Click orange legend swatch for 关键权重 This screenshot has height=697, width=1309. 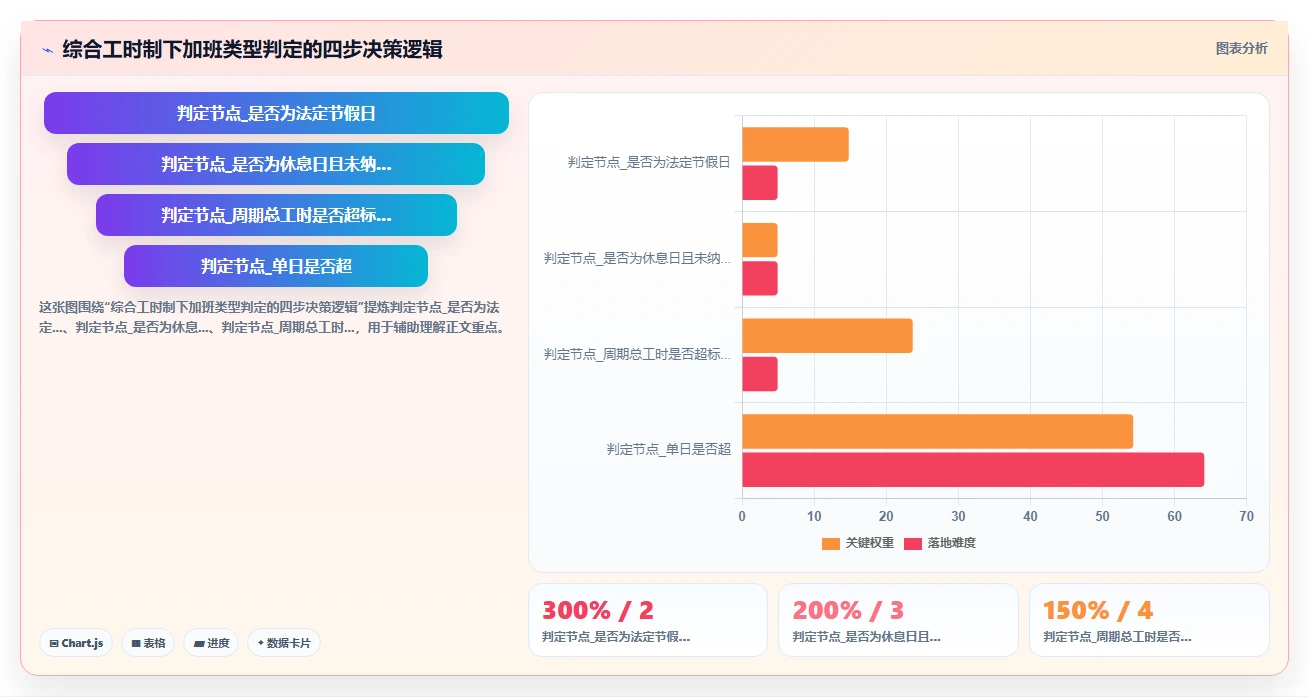point(831,543)
